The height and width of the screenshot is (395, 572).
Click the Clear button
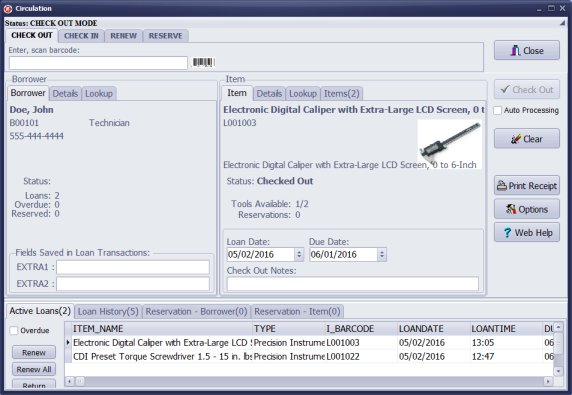527,139
